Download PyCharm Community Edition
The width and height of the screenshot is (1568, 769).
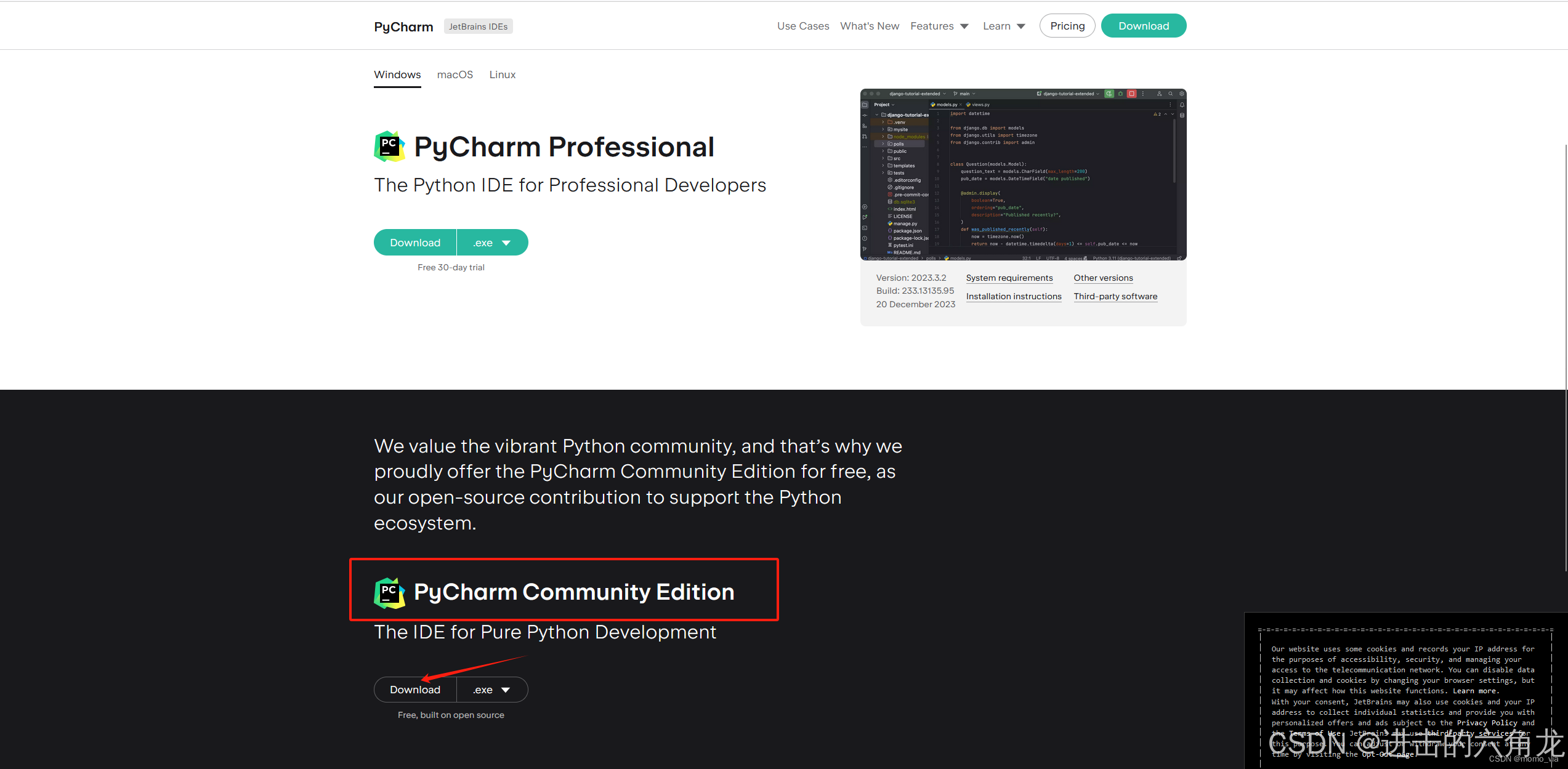415,690
